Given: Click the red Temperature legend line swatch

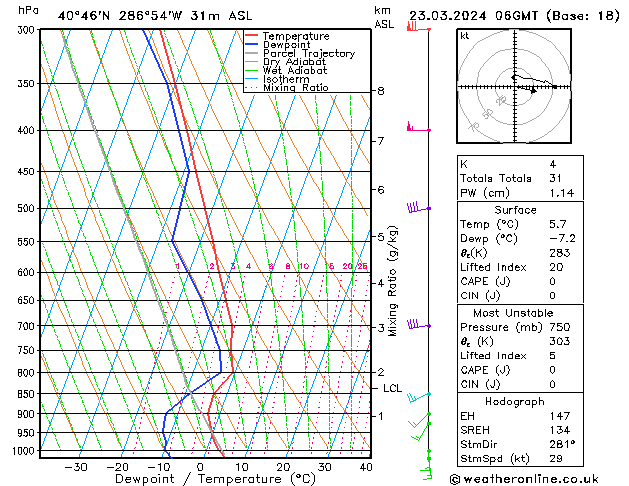Looking at the screenshot, I should [252, 36].
